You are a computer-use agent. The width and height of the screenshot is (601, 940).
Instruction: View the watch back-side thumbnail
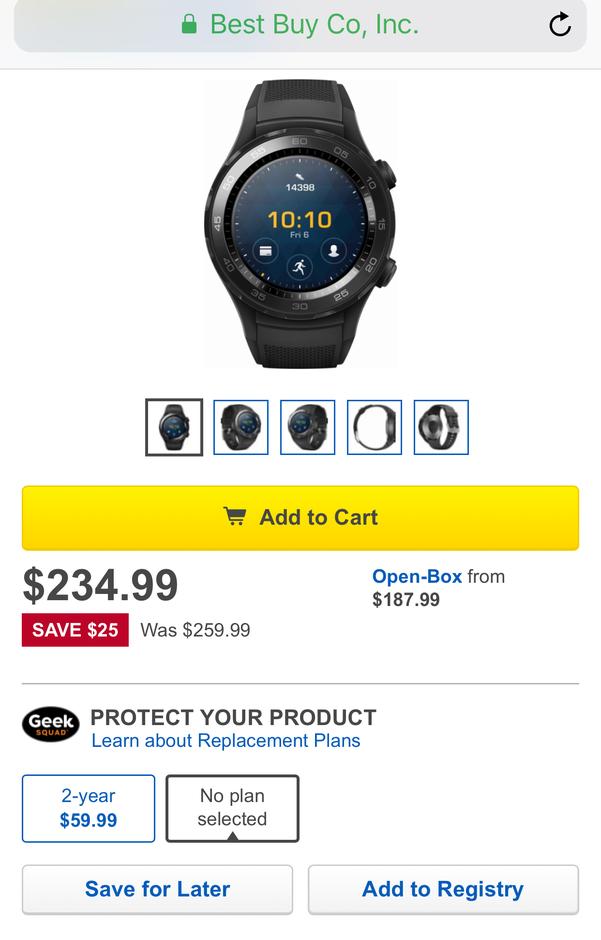[441, 427]
